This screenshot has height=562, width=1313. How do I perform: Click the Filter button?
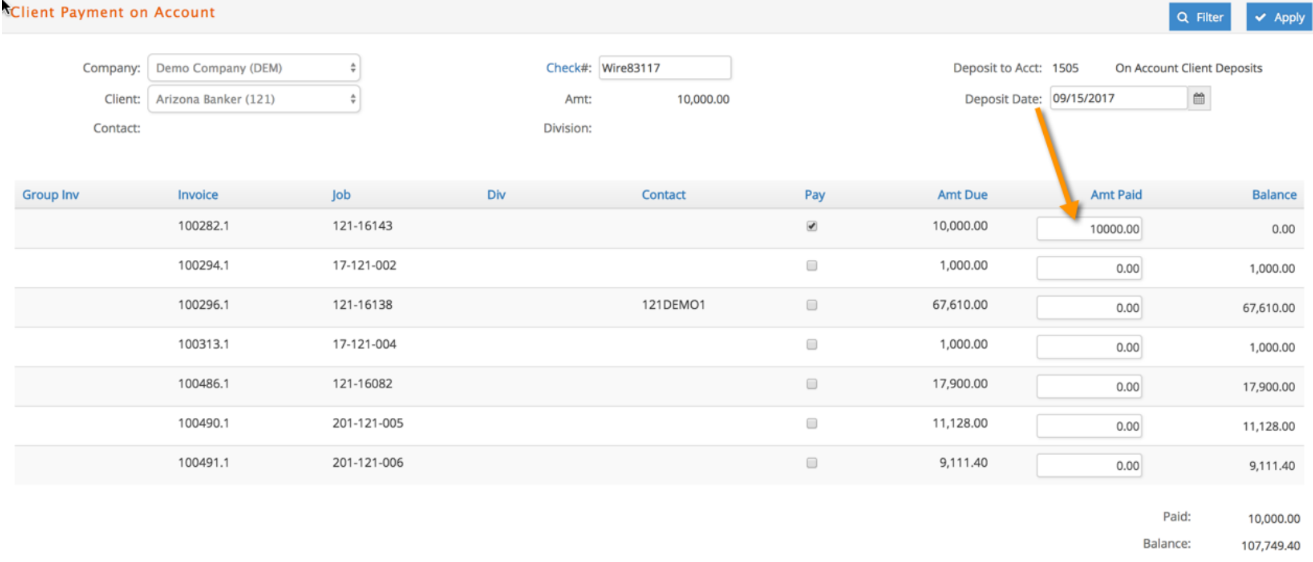[1200, 17]
